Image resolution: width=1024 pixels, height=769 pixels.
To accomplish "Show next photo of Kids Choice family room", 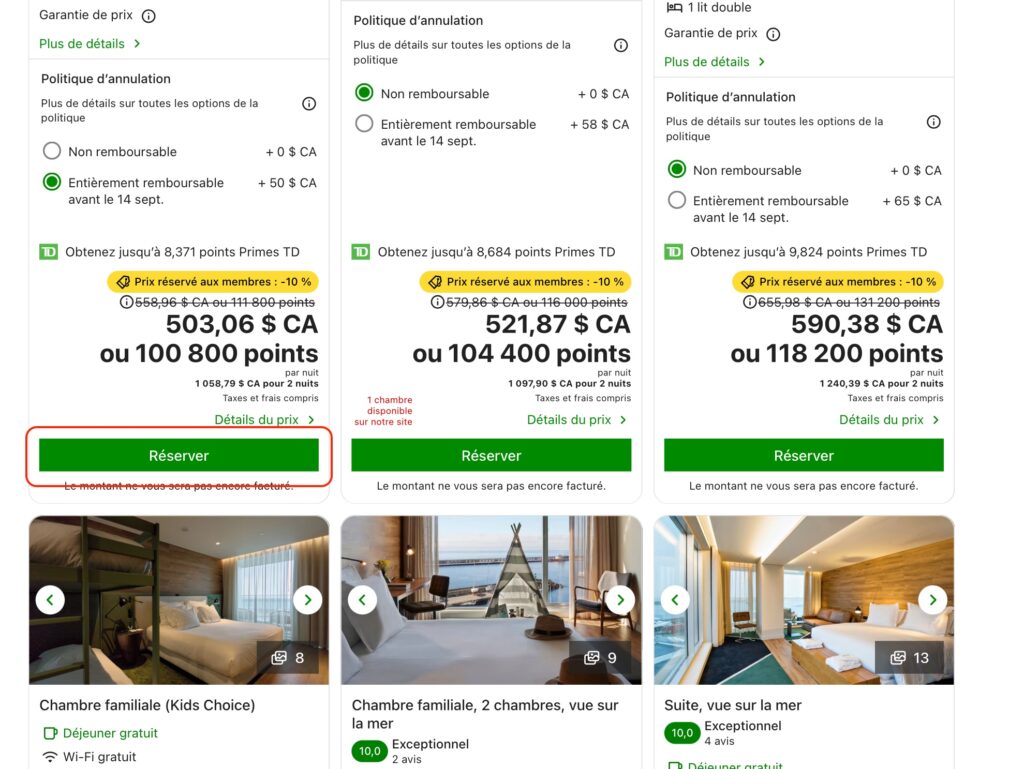I will click(307, 600).
